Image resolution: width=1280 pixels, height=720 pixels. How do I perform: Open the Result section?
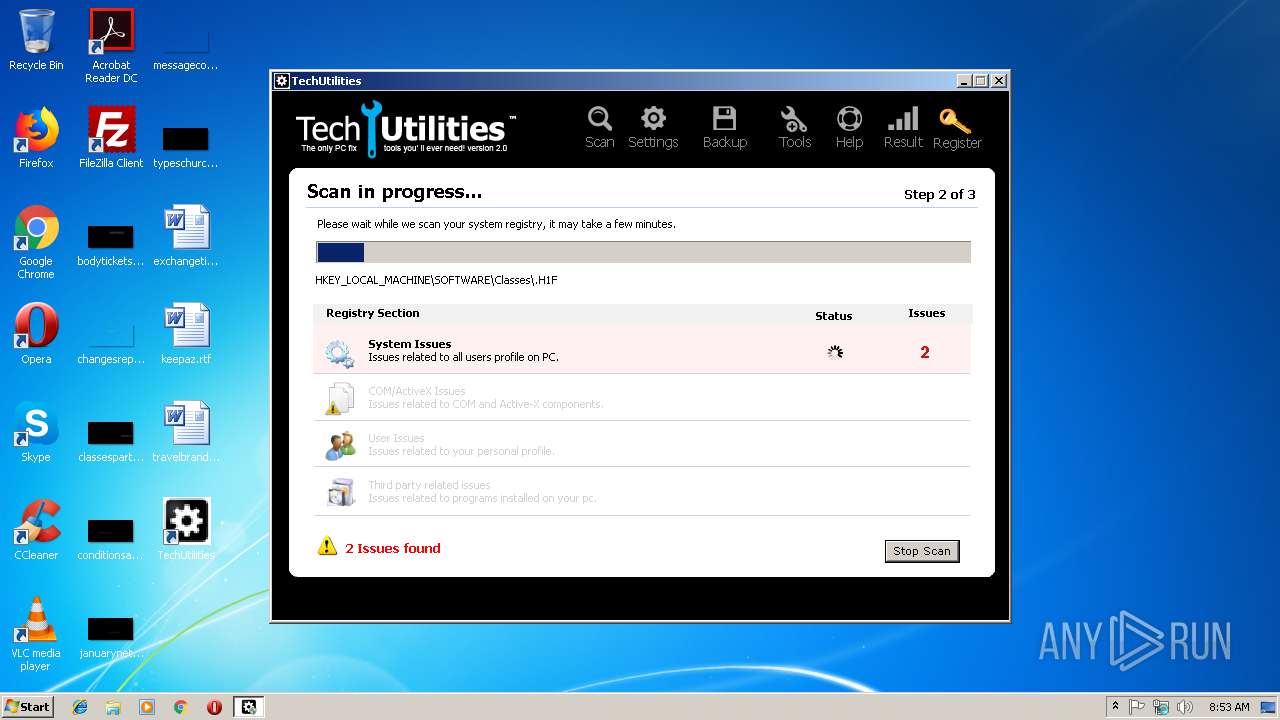pyautogui.click(x=903, y=128)
